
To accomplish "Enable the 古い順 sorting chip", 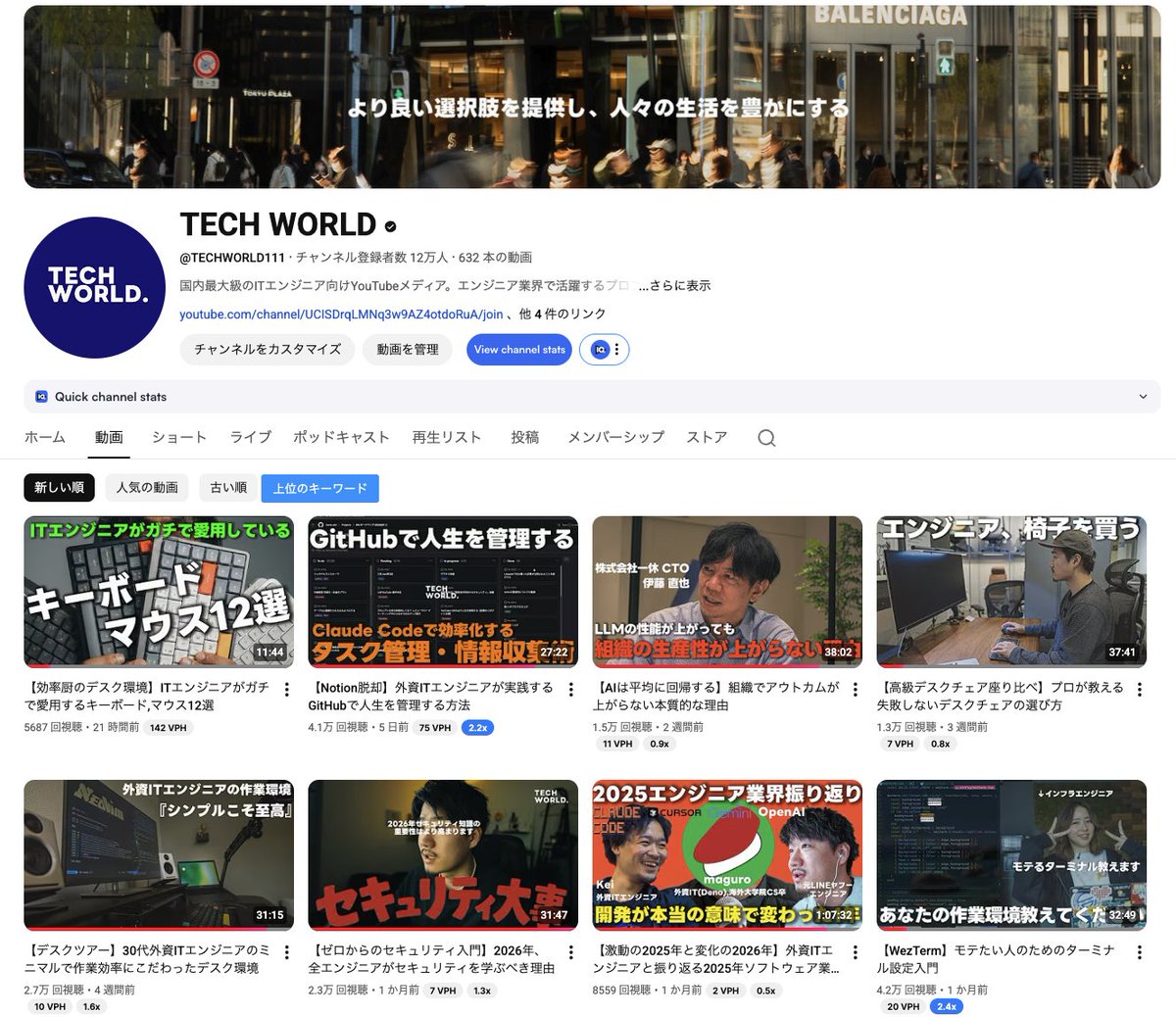I will (x=227, y=487).
